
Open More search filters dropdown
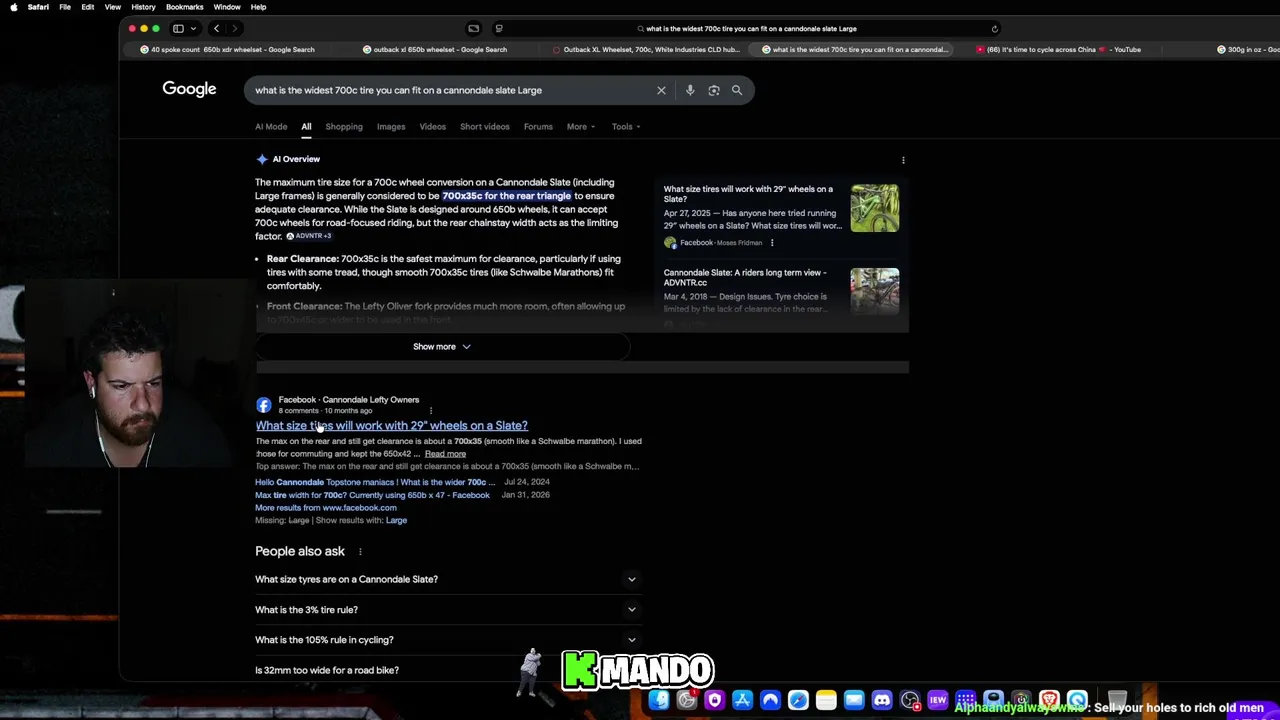pyautogui.click(x=581, y=127)
